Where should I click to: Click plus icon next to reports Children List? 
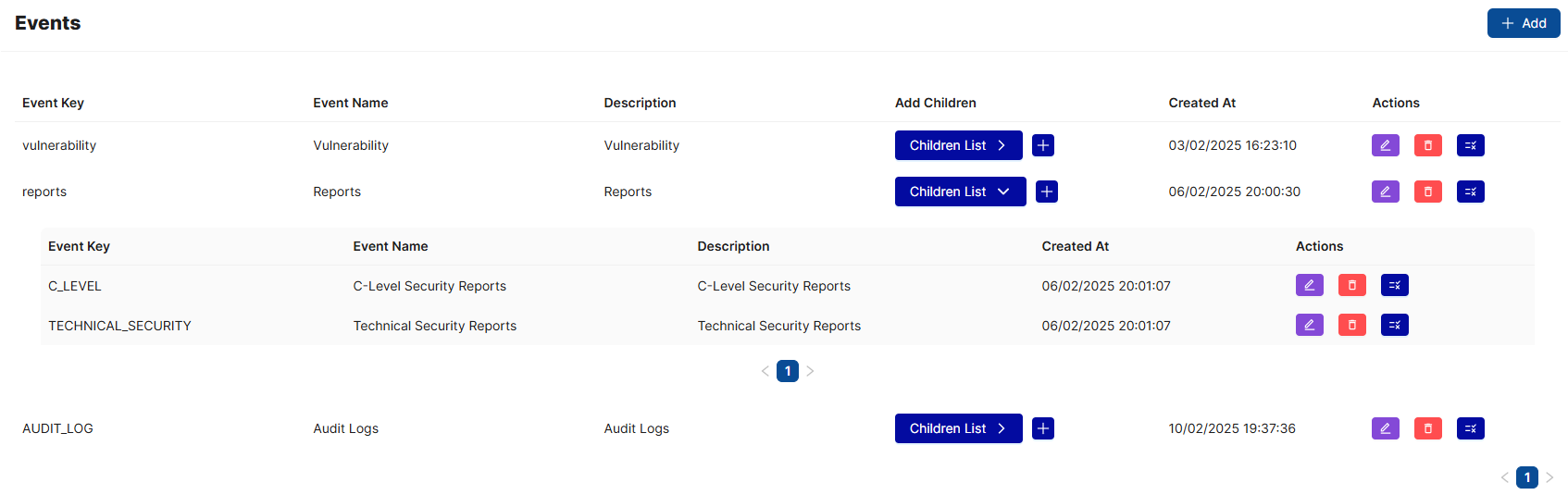click(x=1047, y=192)
